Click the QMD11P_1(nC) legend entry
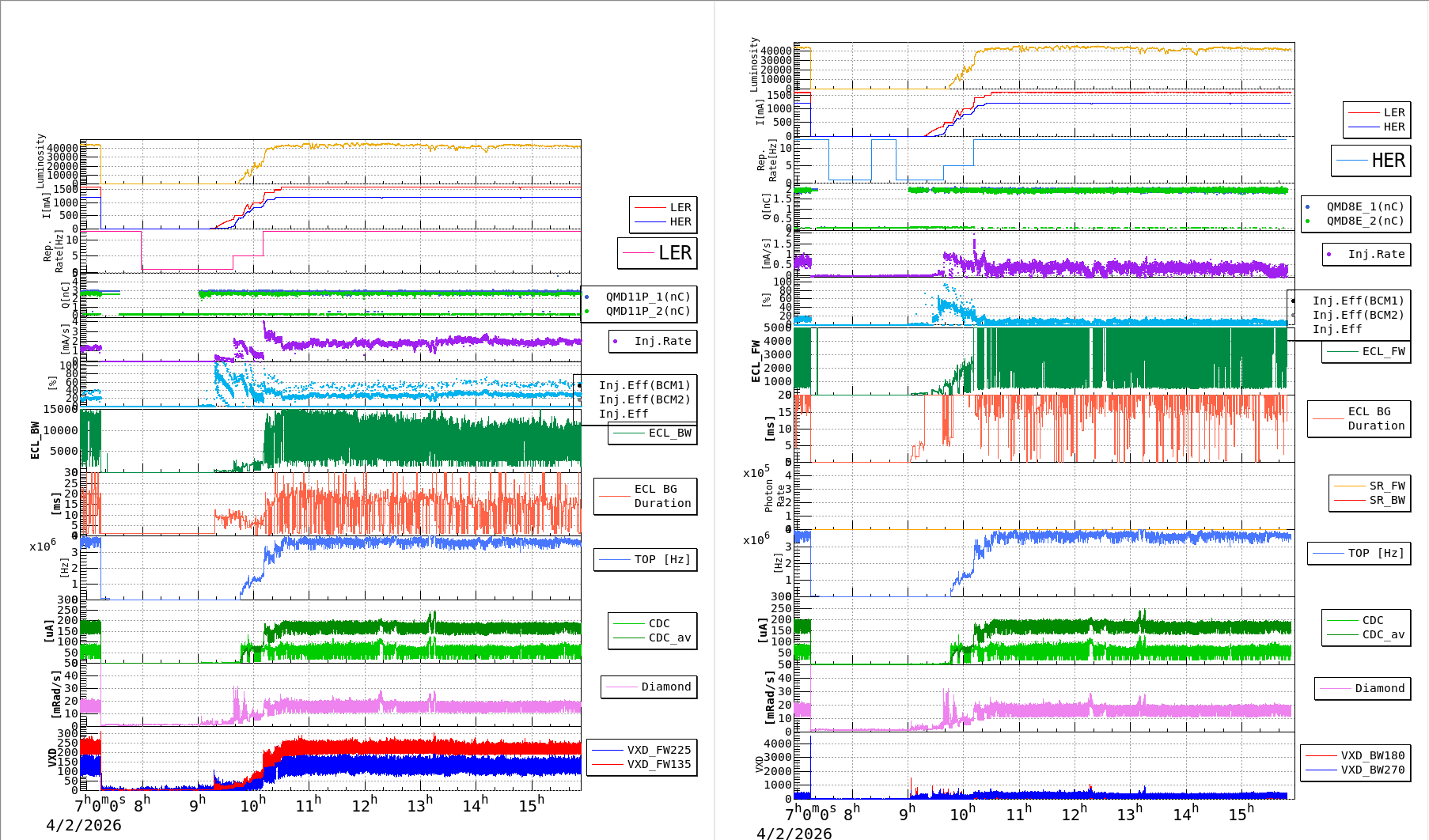The width and height of the screenshot is (1429, 840). tap(647, 297)
